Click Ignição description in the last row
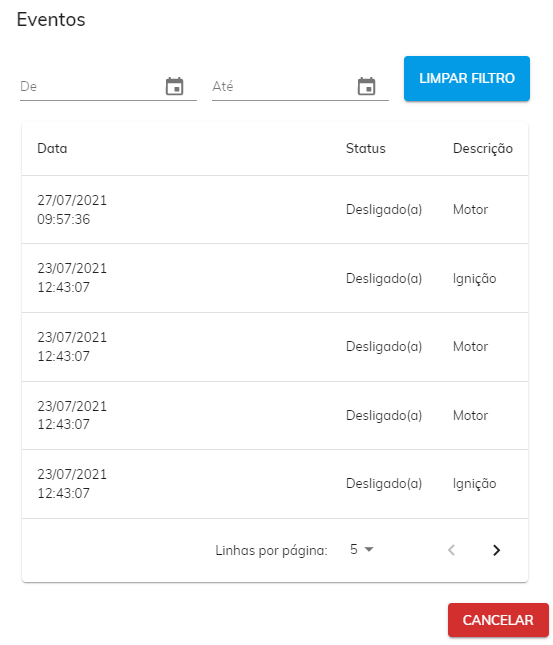 pyautogui.click(x=474, y=484)
